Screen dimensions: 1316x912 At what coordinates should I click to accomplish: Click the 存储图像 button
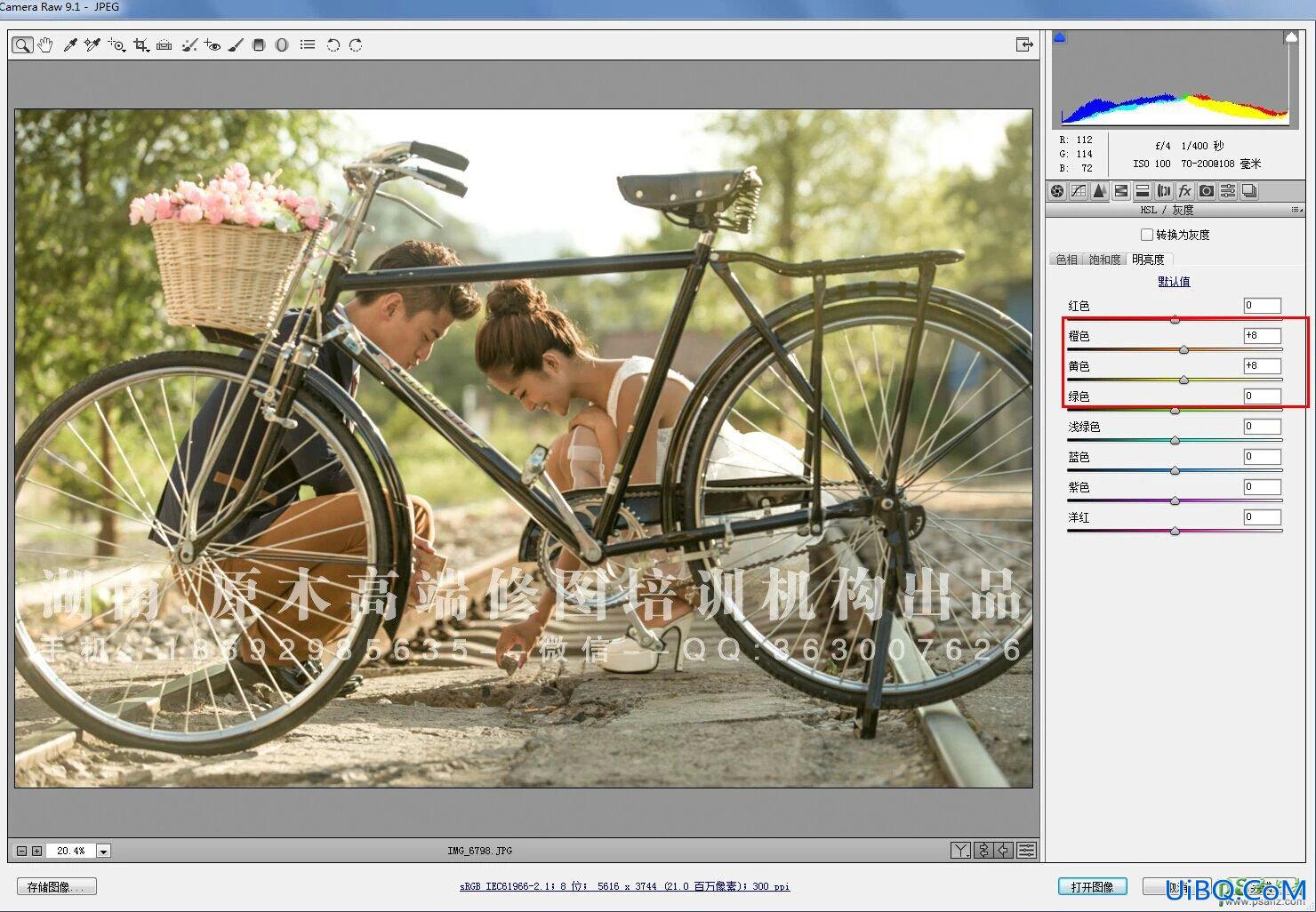tap(57, 887)
